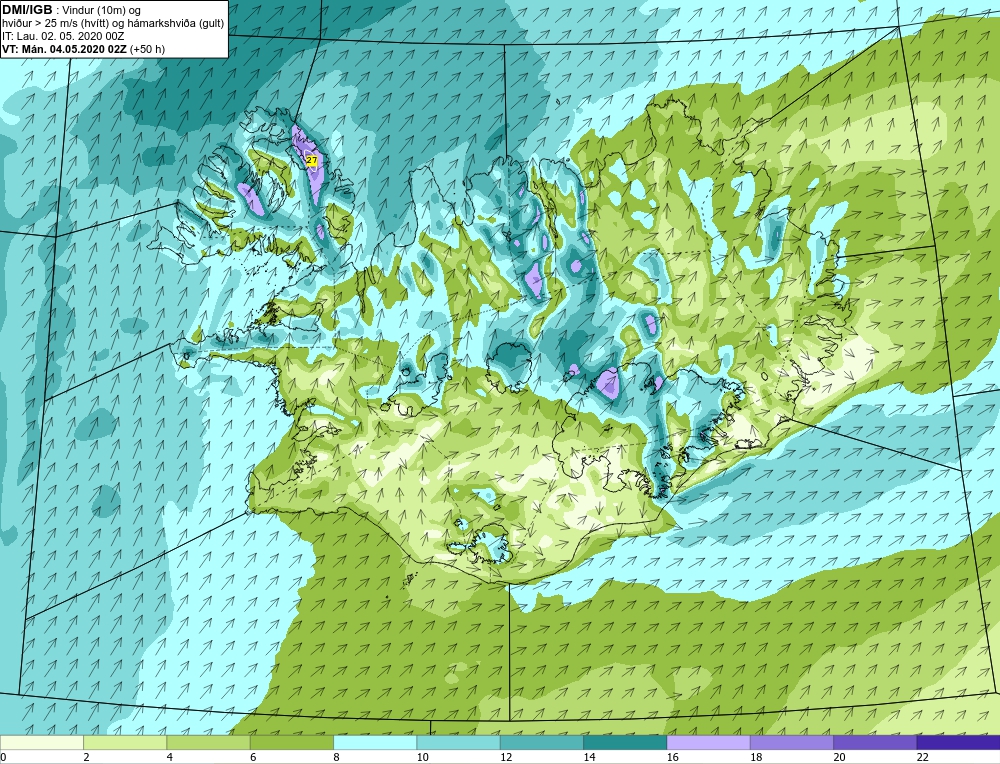Select the line 'VT: Mán. 04.05.2020 02Z (+50 h)'
Viewport: 1000px width, 764px height.
pos(84,48)
